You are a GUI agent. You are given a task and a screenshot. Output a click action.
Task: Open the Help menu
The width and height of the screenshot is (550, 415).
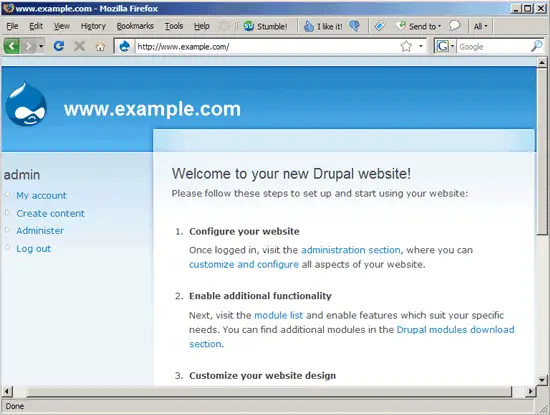(202, 26)
